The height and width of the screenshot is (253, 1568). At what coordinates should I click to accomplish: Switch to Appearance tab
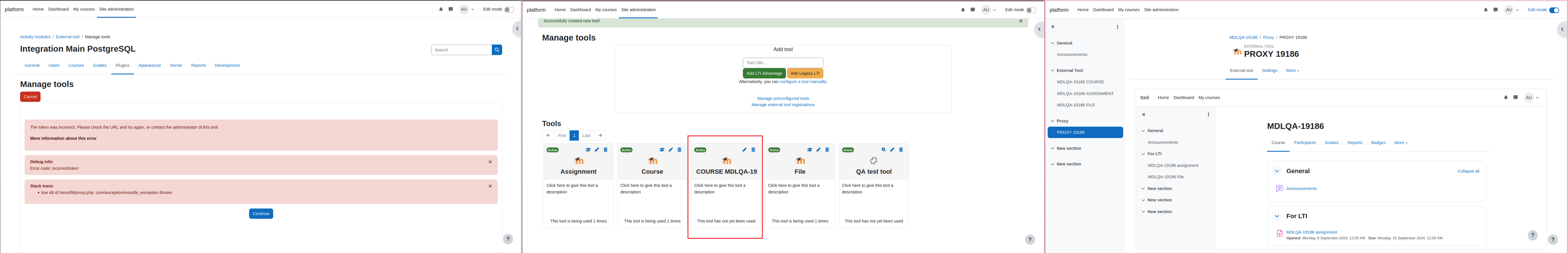click(x=150, y=65)
